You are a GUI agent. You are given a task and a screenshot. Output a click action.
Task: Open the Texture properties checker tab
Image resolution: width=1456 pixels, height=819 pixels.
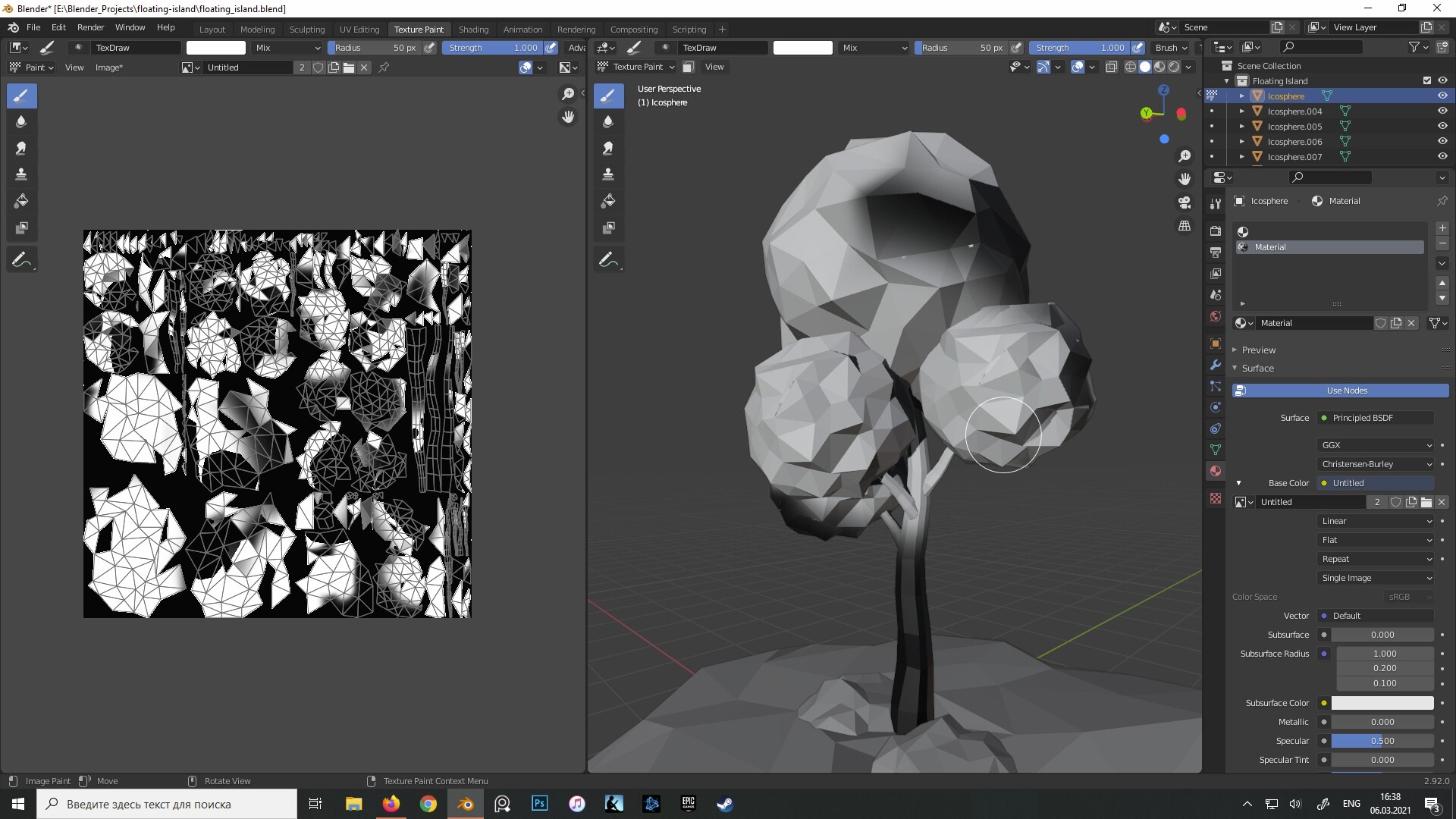(1216, 498)
